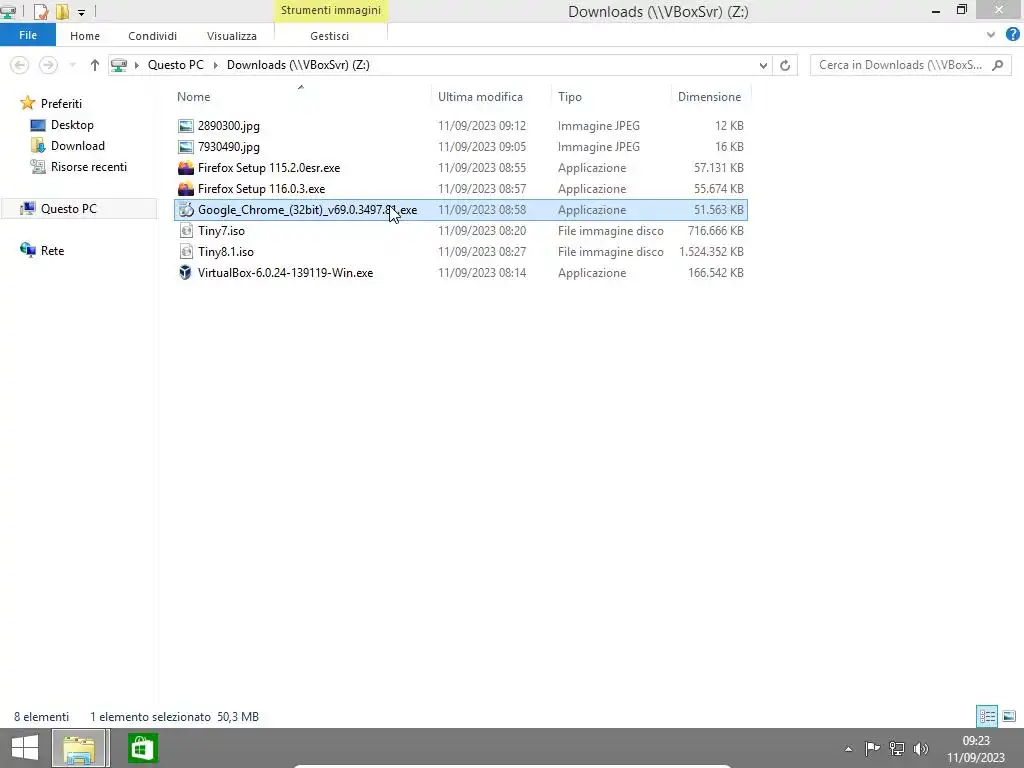Click the volume speaker tray icon
The width and height of the screenshot is (1024, 768).
point(921,748)
